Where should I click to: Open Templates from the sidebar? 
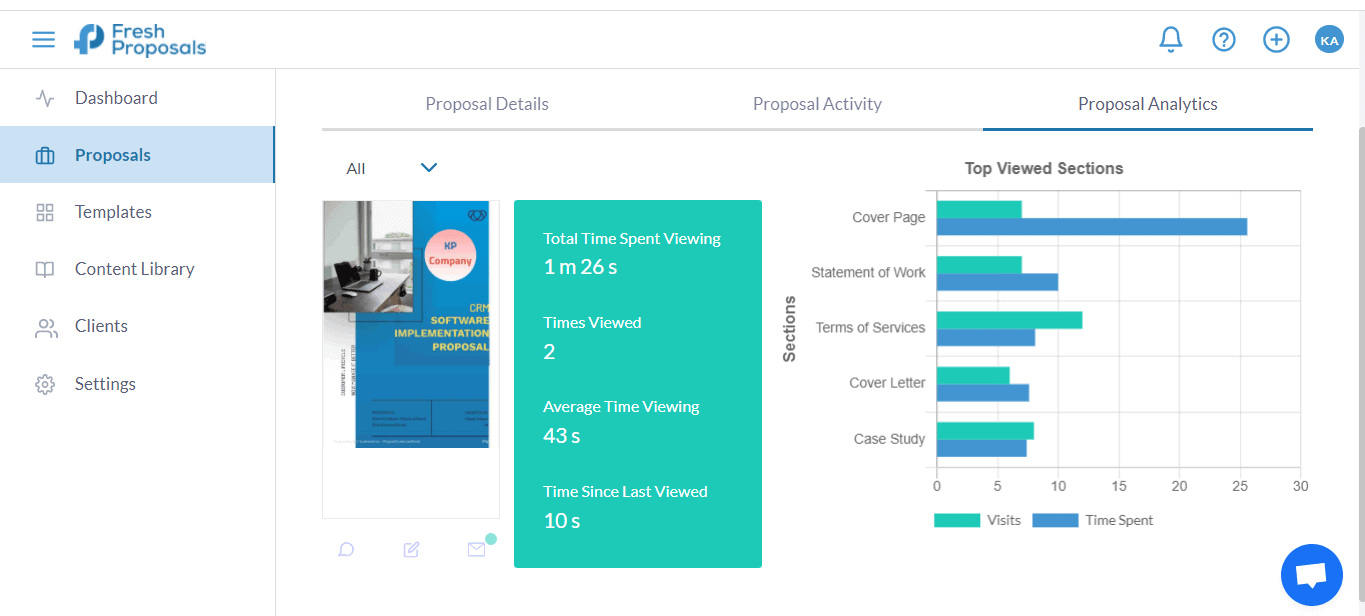(113, 212)
